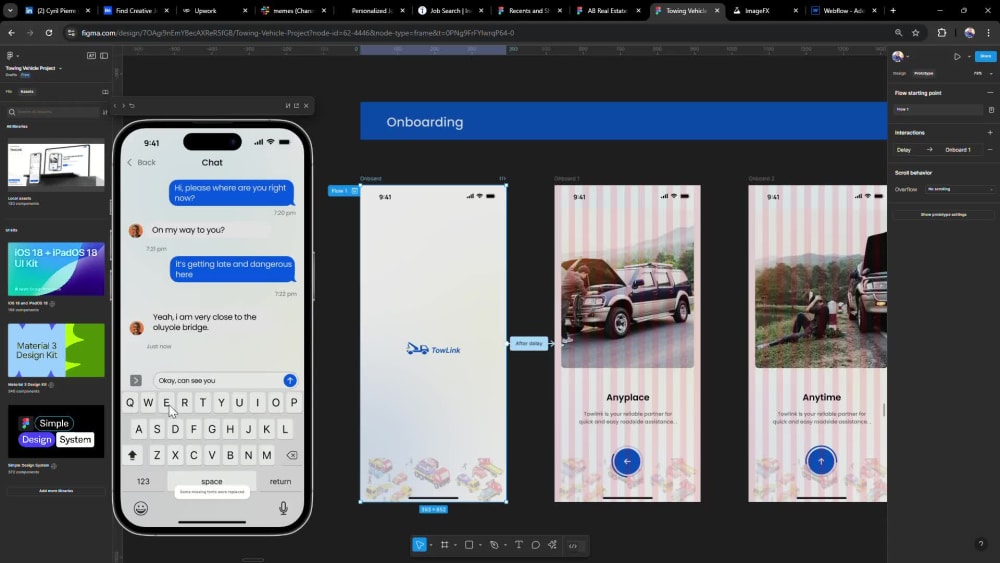
Task: Click Show prototype settings
Action: point(943,215)
